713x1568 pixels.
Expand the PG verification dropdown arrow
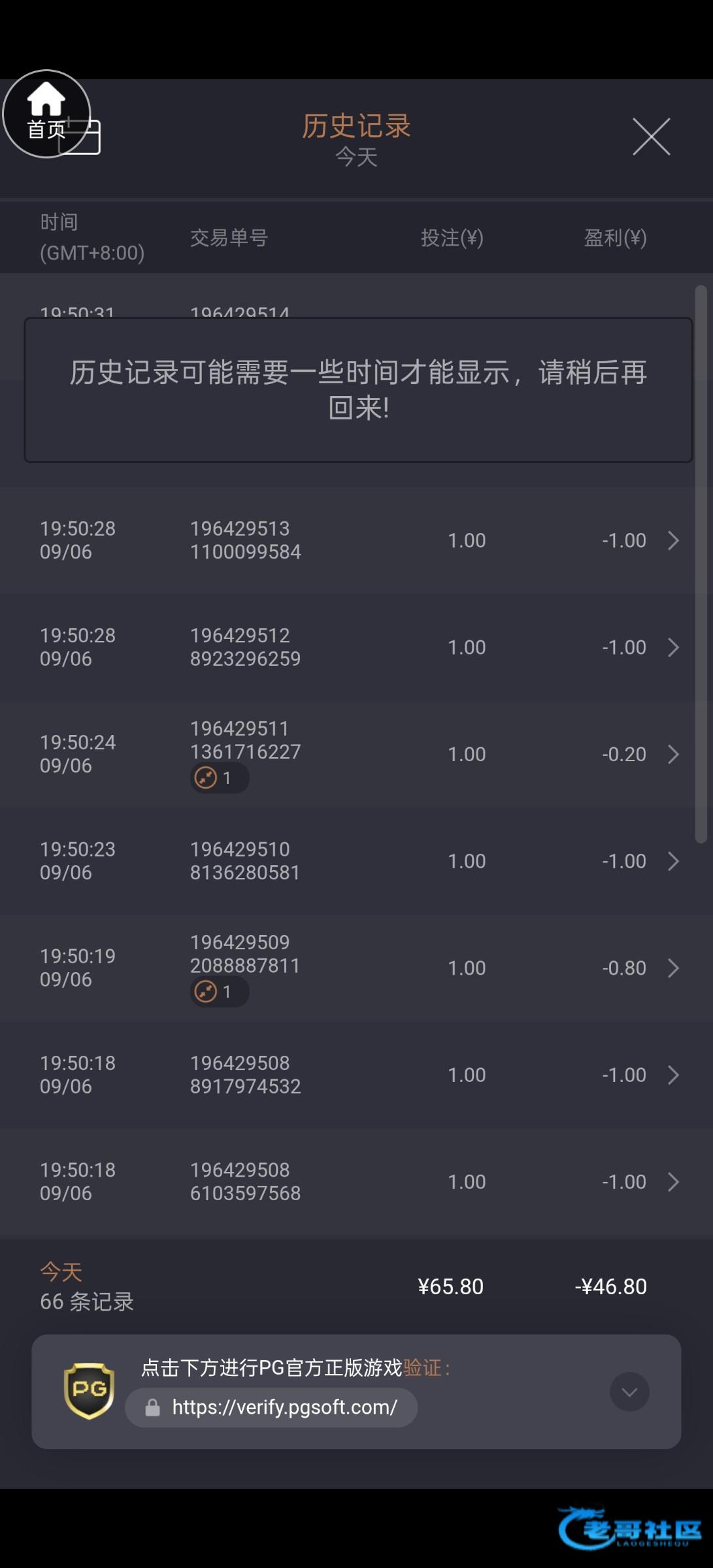(629, 1392)
